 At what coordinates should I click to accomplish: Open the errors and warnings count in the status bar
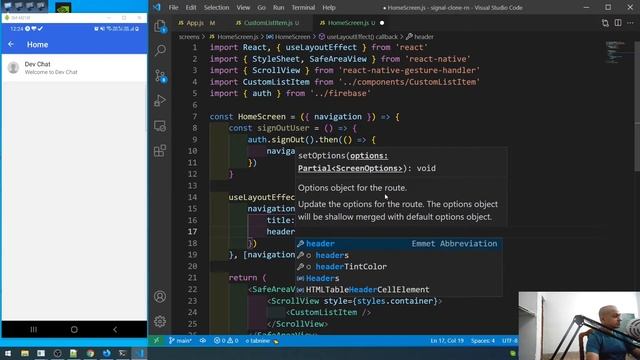226,340
